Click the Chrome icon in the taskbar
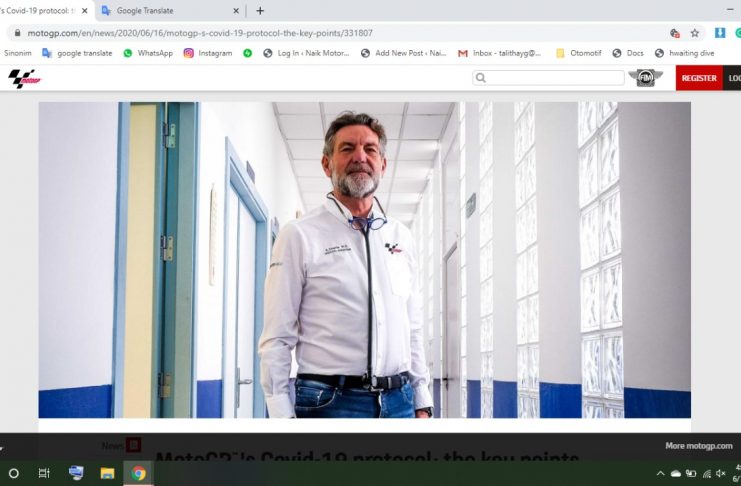Screen dimensions: 741x486 coord(138,473)
